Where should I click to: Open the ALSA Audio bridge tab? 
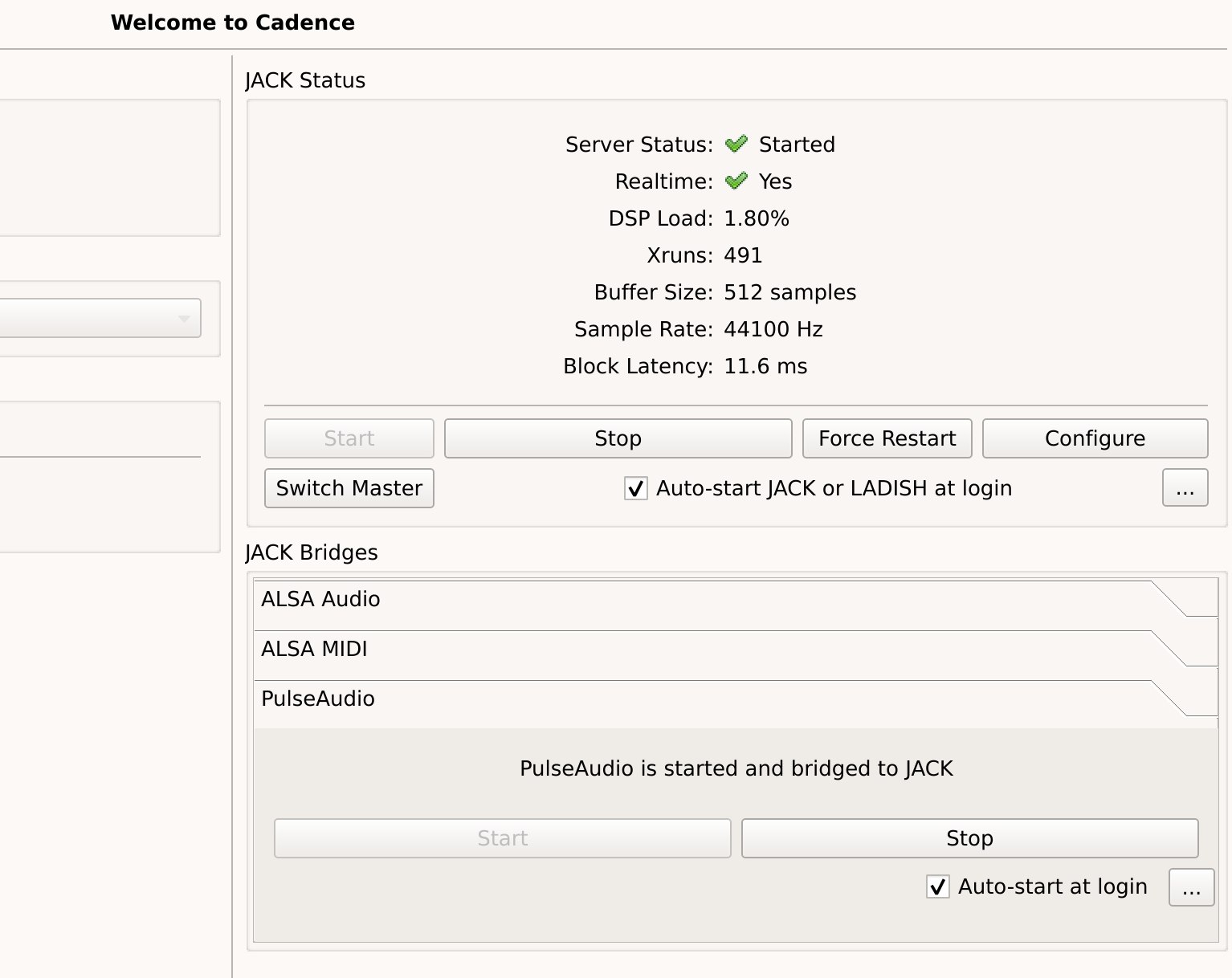736,599
